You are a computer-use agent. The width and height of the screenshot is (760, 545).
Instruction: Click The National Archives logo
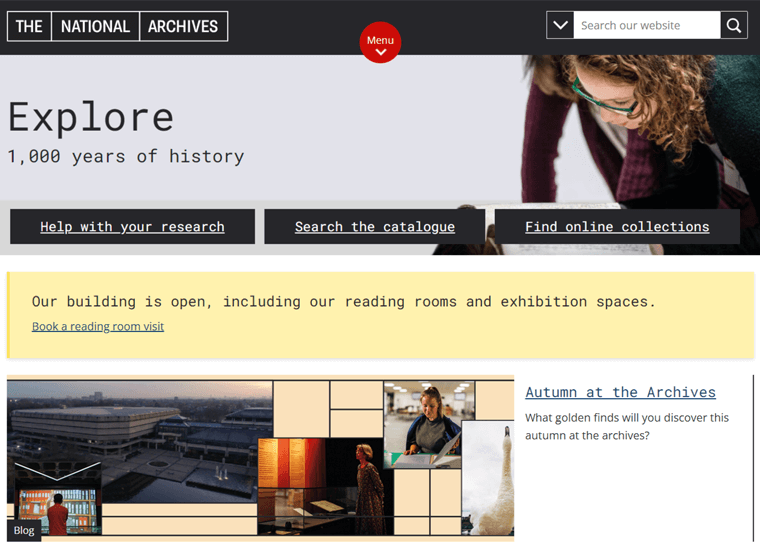tap(117, 26)
